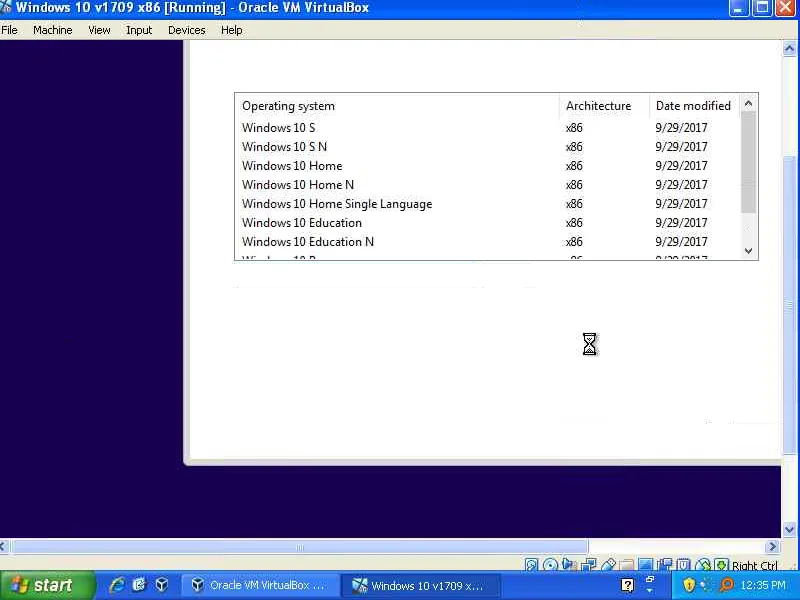The image size is (800, 600).
Task: Select the Windows 10 Home edition
Action: (x=488, y=166)
